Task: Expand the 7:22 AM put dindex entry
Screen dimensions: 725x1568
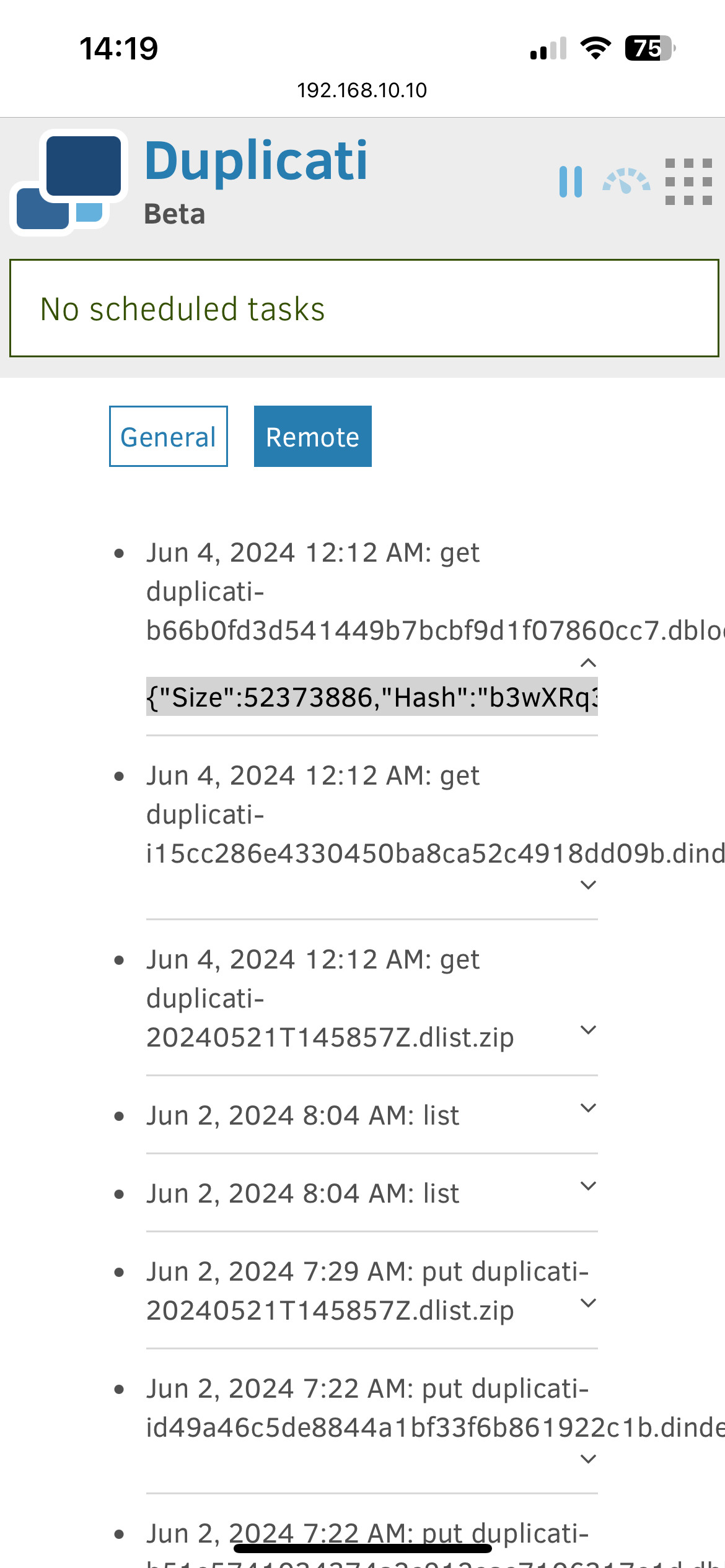Action: point(588,1459)
